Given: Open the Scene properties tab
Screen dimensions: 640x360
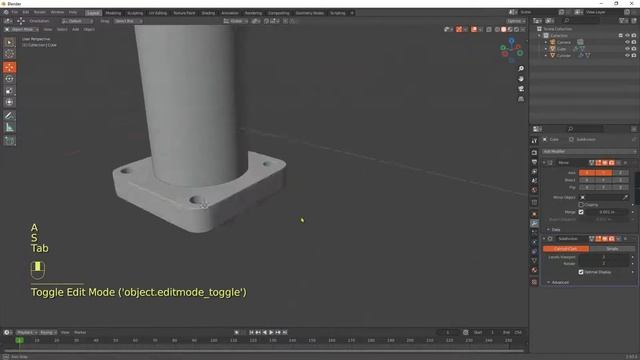Looking at the screenshot, I should [x=534, y=181].
